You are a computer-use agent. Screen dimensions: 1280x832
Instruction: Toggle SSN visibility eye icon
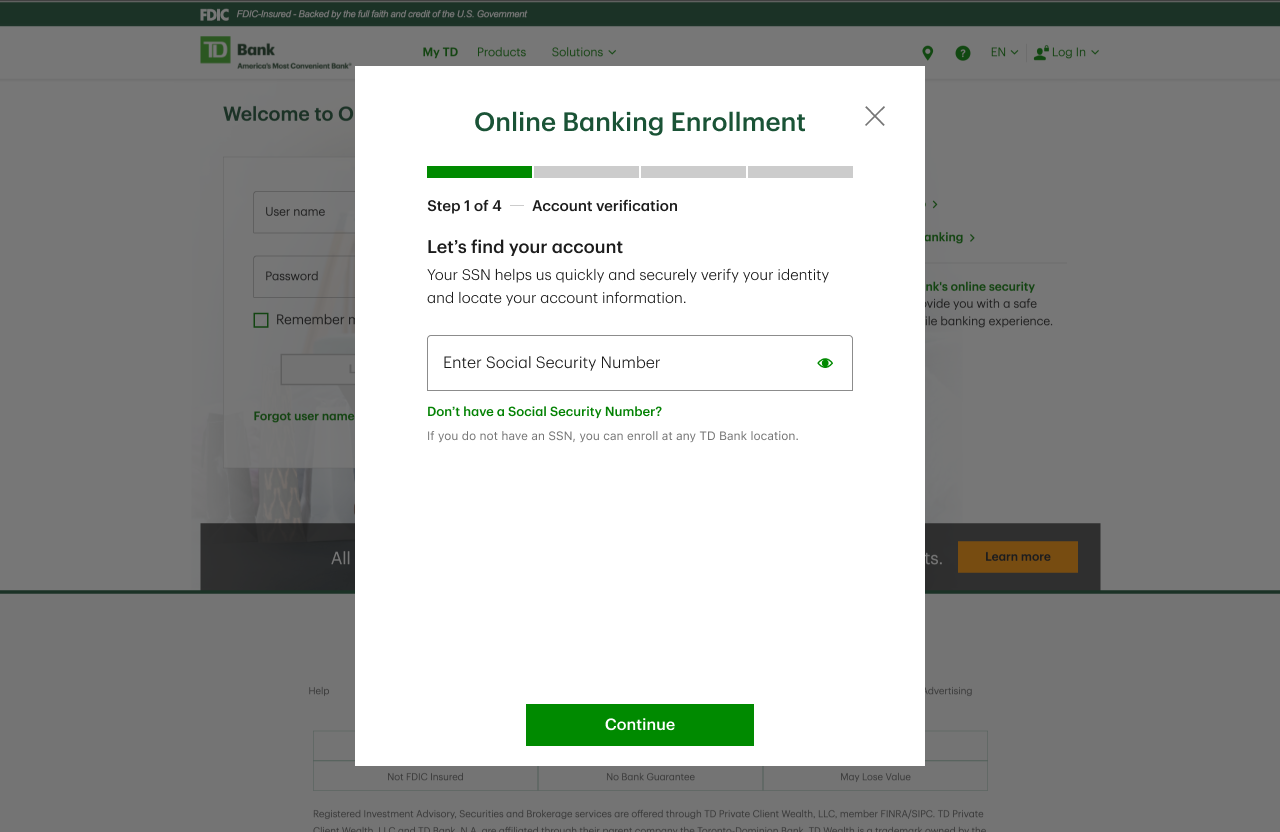click(825, 363)
